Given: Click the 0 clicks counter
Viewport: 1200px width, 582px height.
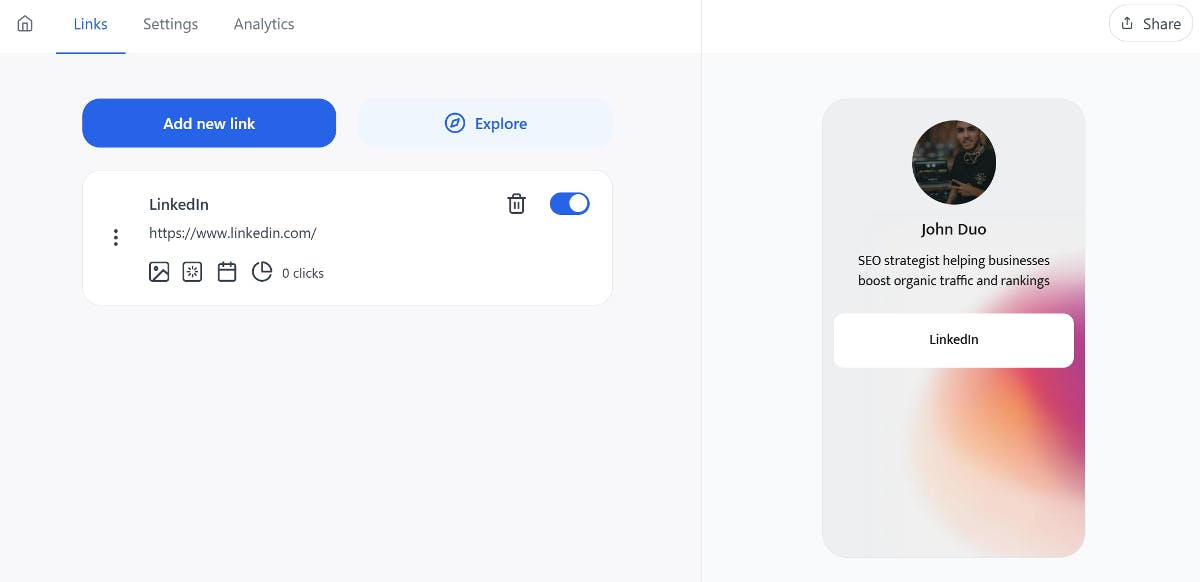Looking at the screenshot, I should coord(303,273).
